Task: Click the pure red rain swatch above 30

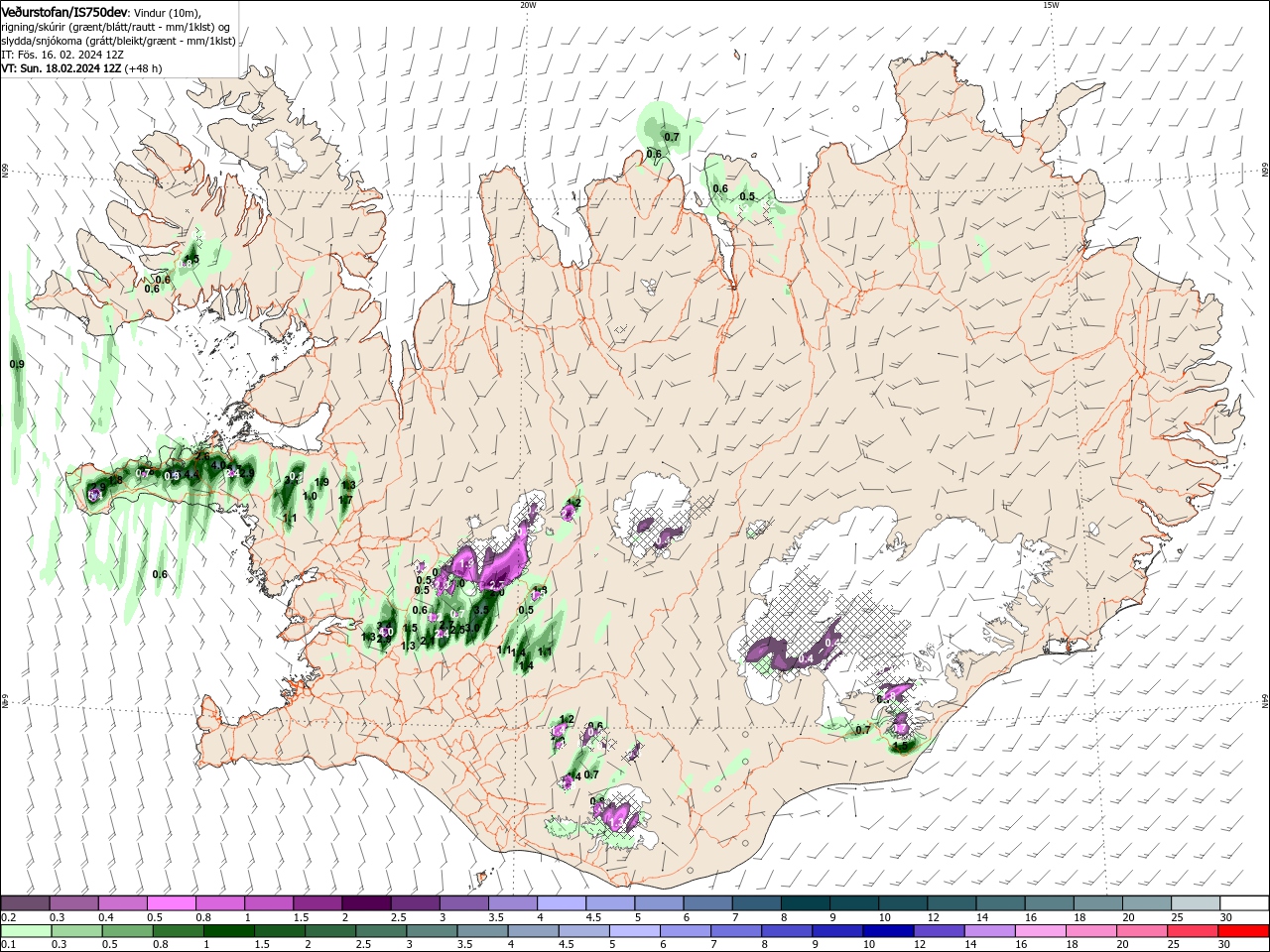Action: point(1243,931)
